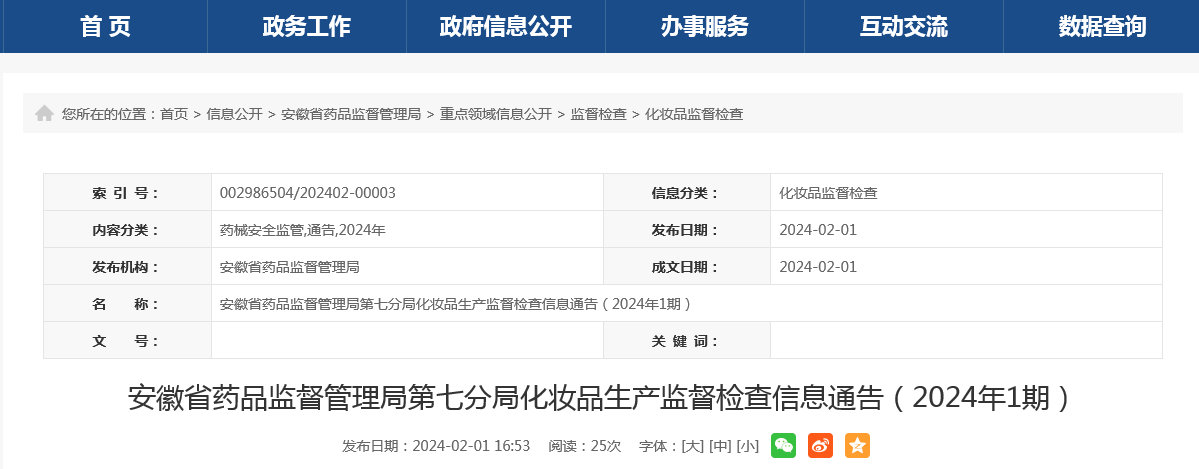This screenshot has width=1199, height=469.
Task: Click the 名称 row title text
Action: [x=457, y=304]
